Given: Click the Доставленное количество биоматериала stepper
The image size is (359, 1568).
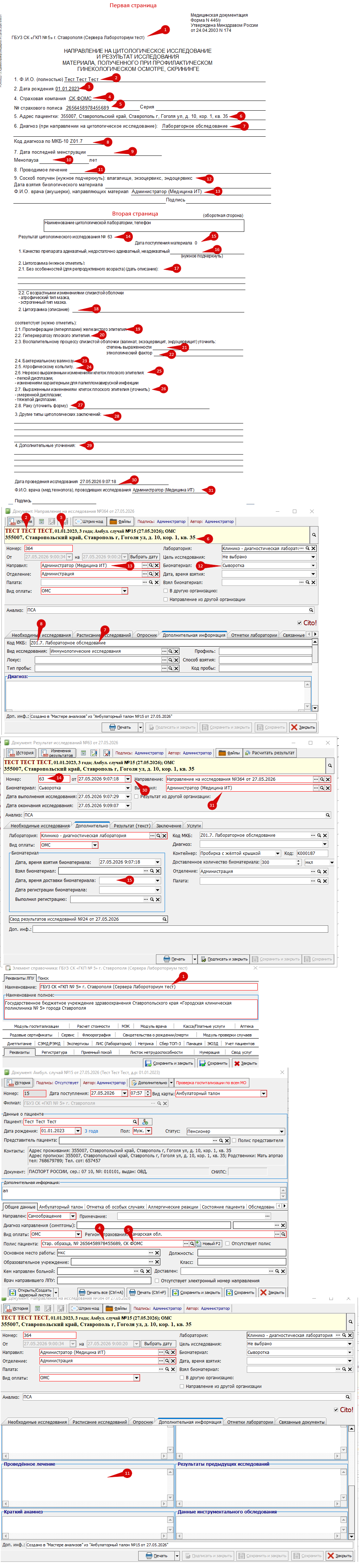Looking at the screenshot, I should pyautogui.click(x=298, y=862).
